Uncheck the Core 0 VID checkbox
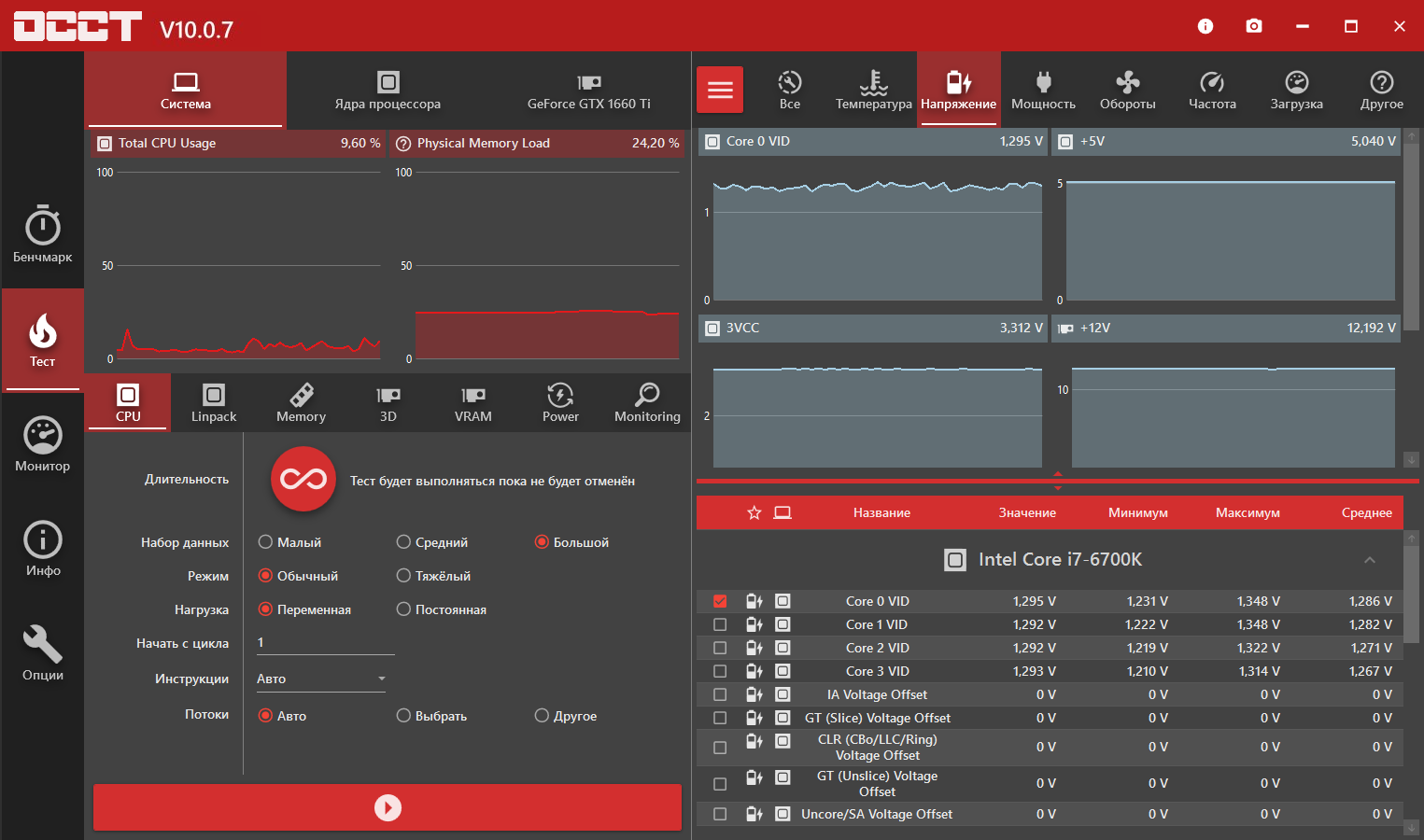The height and width of the screenshot is (840, 1424). click(x=720, y=601)
